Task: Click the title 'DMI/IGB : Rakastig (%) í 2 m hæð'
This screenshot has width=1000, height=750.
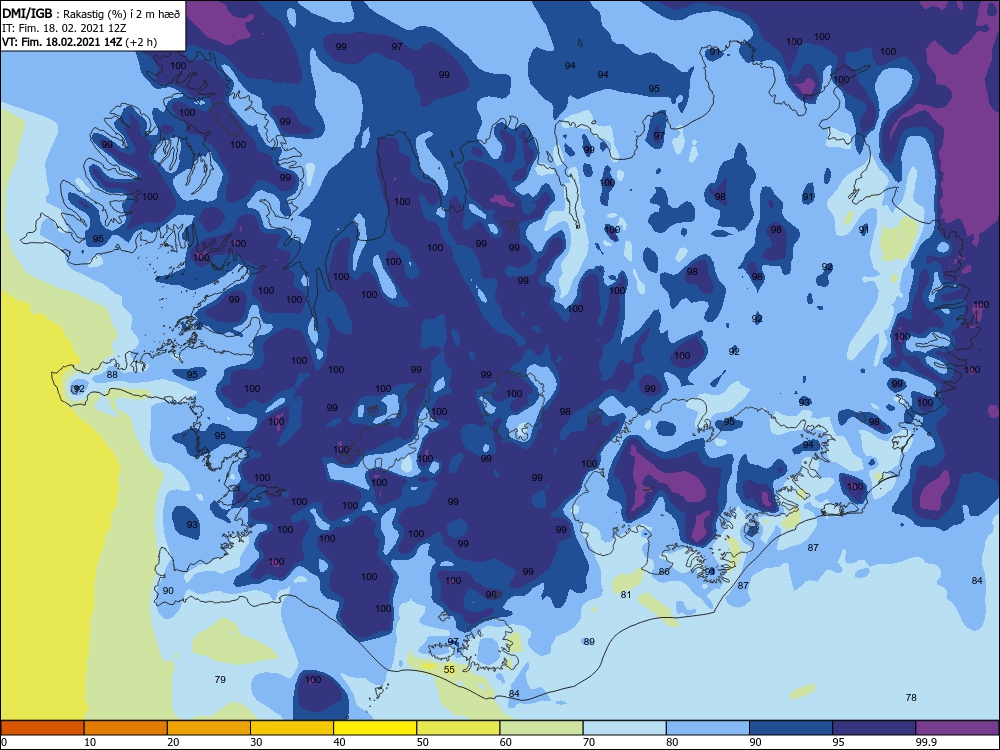Action: 92,13
